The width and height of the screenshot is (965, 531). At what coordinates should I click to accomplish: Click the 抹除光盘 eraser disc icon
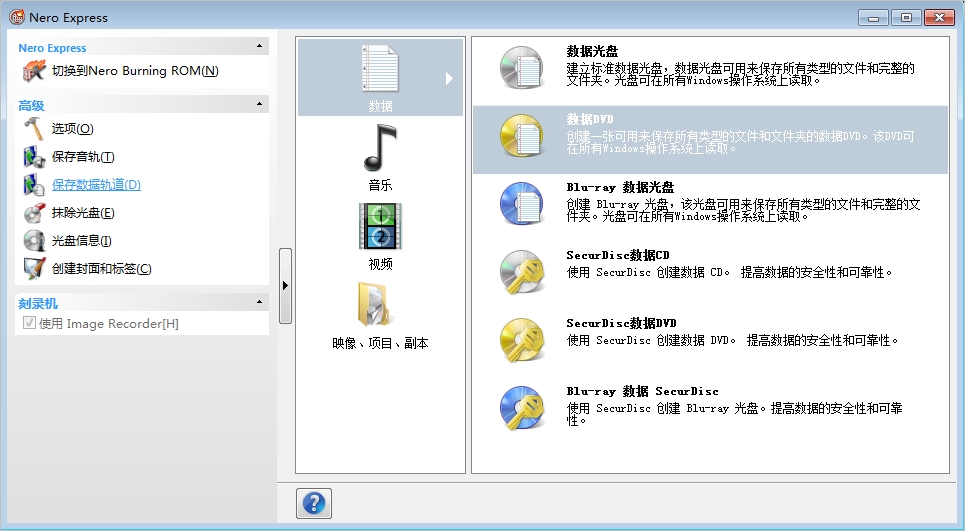coord(34,213)
